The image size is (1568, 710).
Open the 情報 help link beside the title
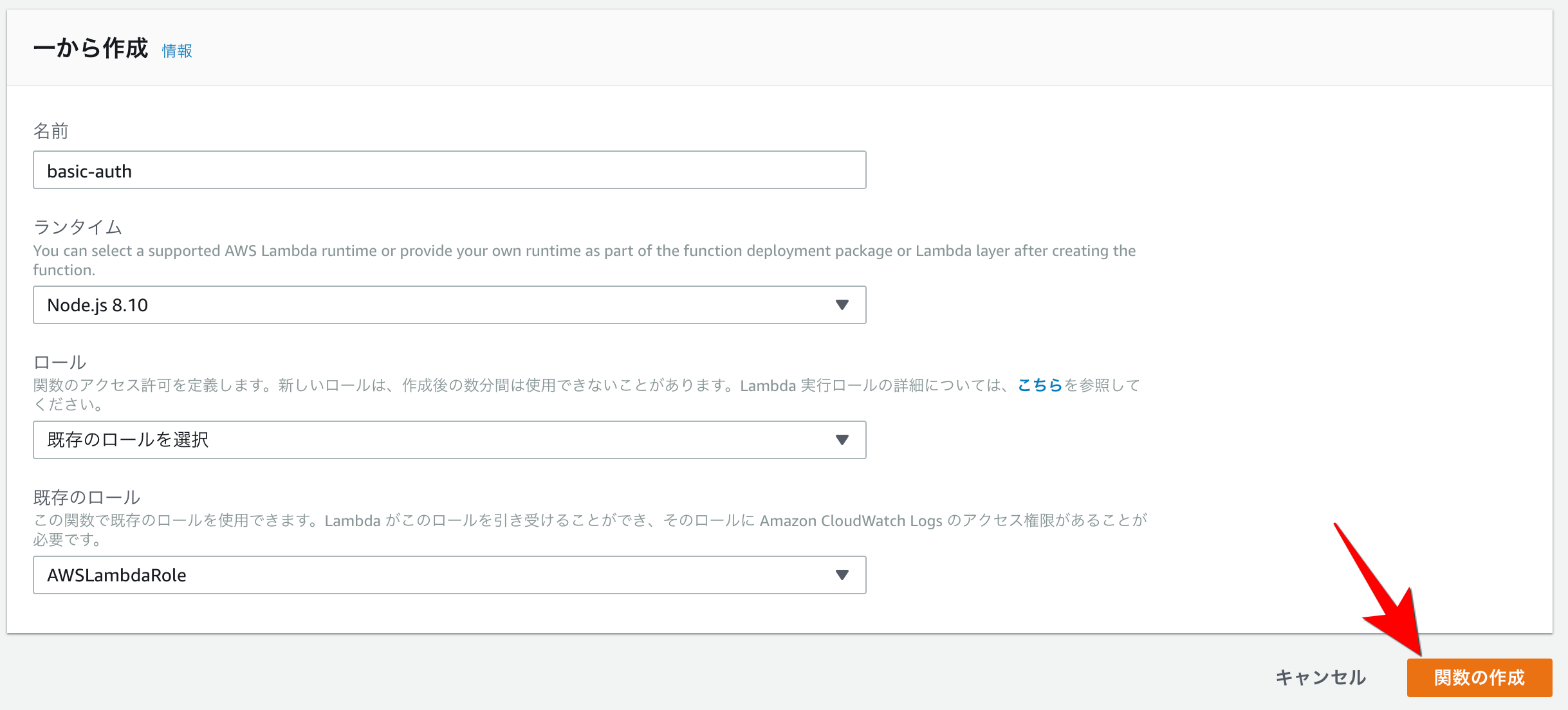click(177, 51)
